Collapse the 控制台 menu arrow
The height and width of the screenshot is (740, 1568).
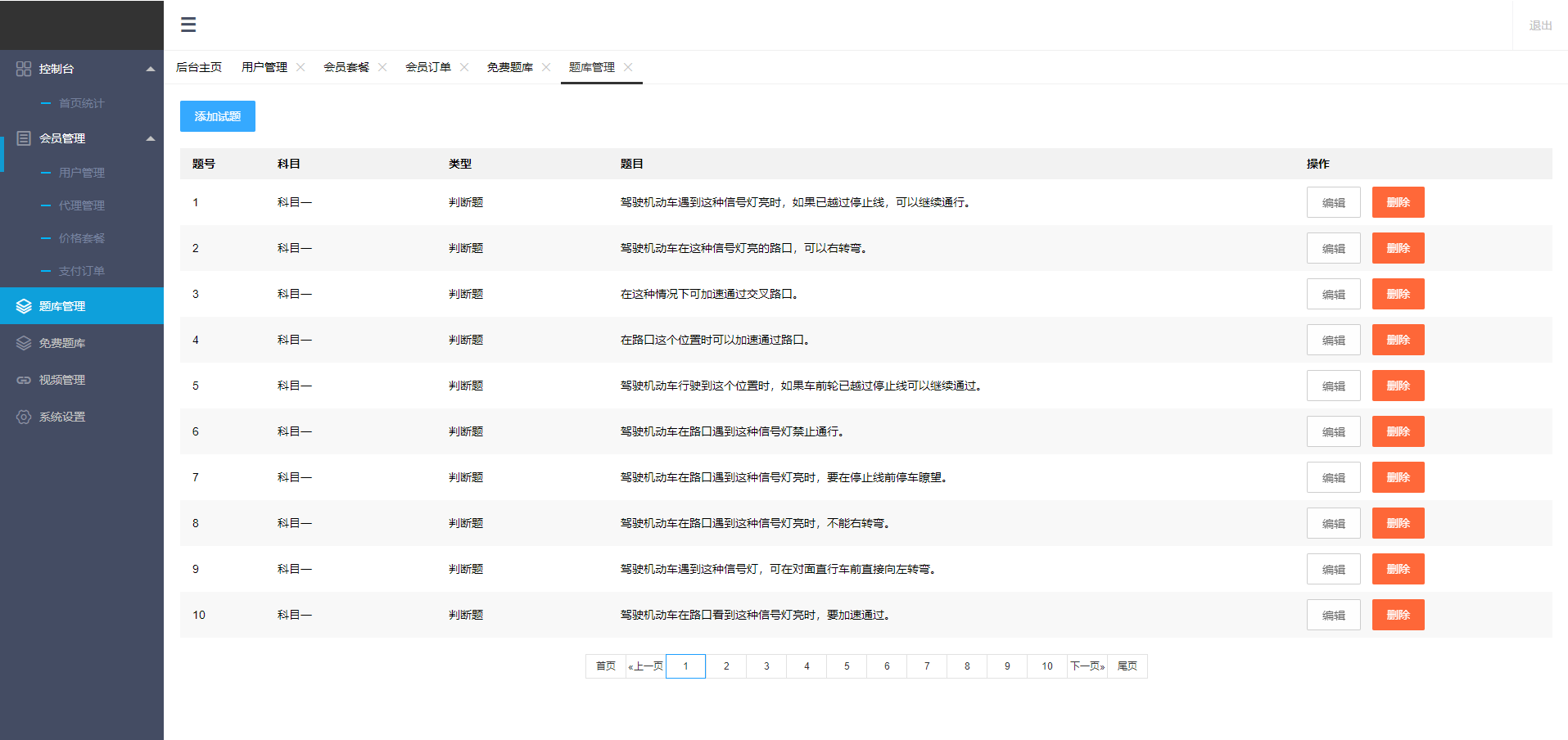tap(151, 69)
